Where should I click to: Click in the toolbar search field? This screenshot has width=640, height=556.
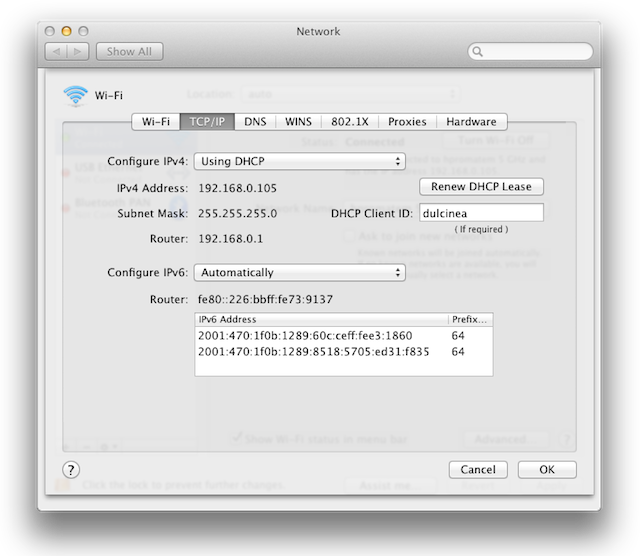click(530, 52)
